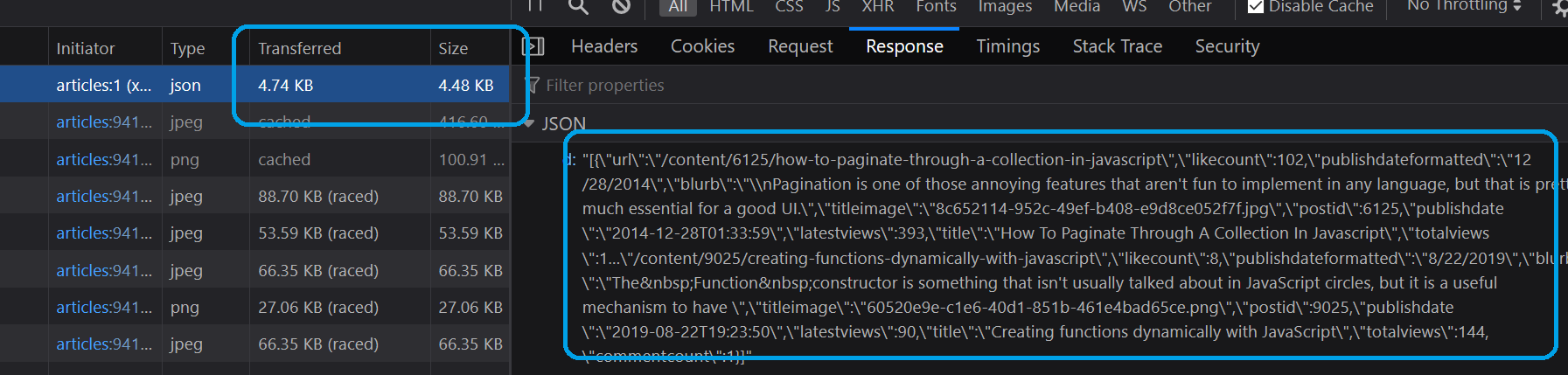1568x375 pixels.
Task: Click the search magnifier icon
Action: click(578, 6)
